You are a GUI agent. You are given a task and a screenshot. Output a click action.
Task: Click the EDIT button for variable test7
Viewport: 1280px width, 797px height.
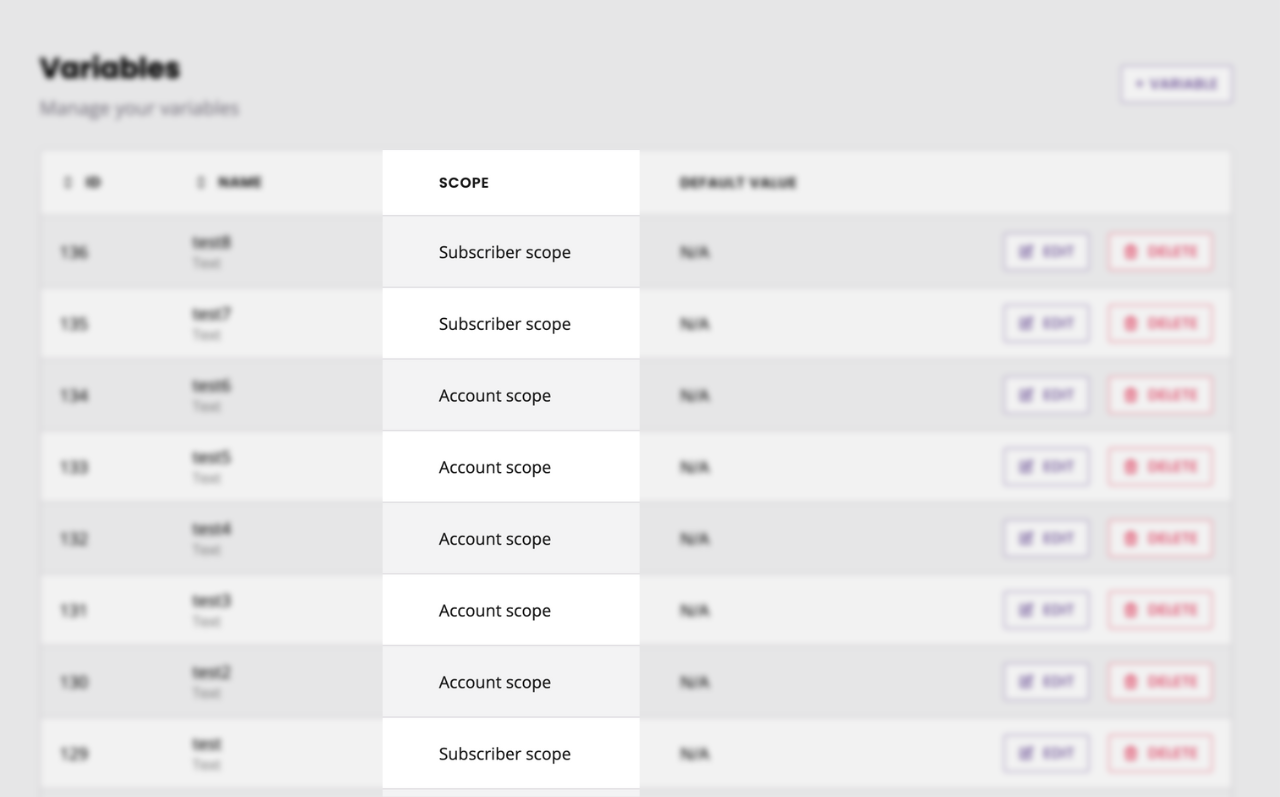[x=1046, y=323]
